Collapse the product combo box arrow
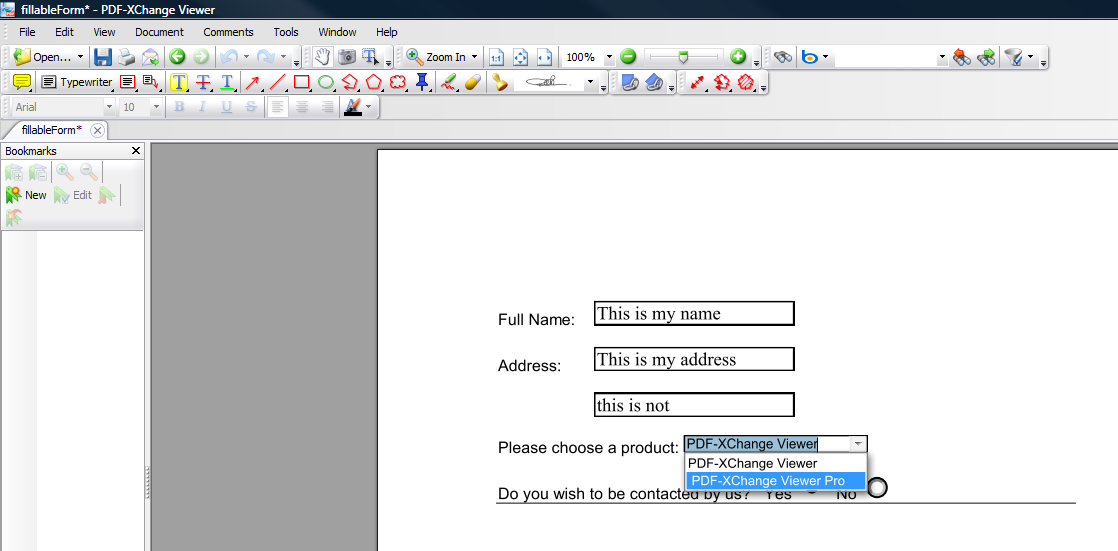This screenshot has height=551, width=1118. (858, 444)
